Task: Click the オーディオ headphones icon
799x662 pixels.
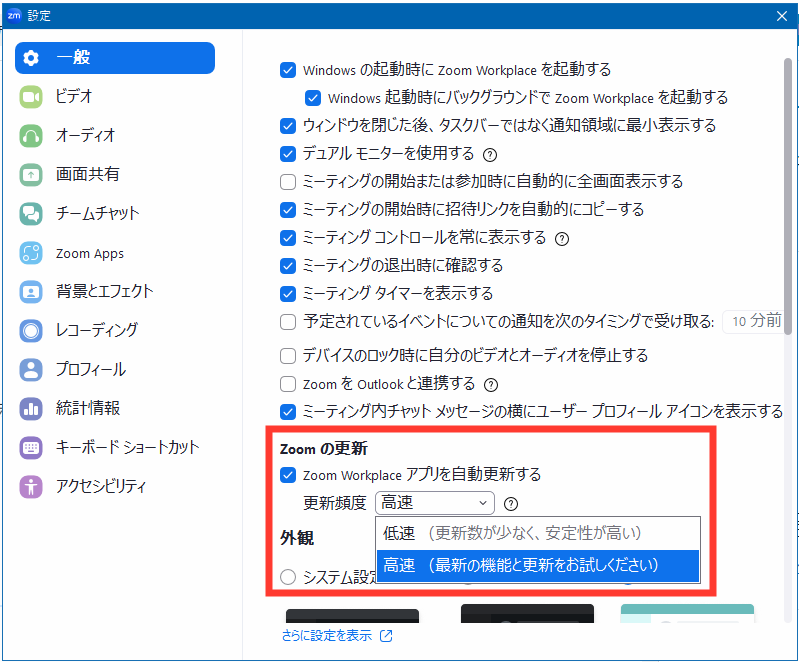Action: click(31, 136)
